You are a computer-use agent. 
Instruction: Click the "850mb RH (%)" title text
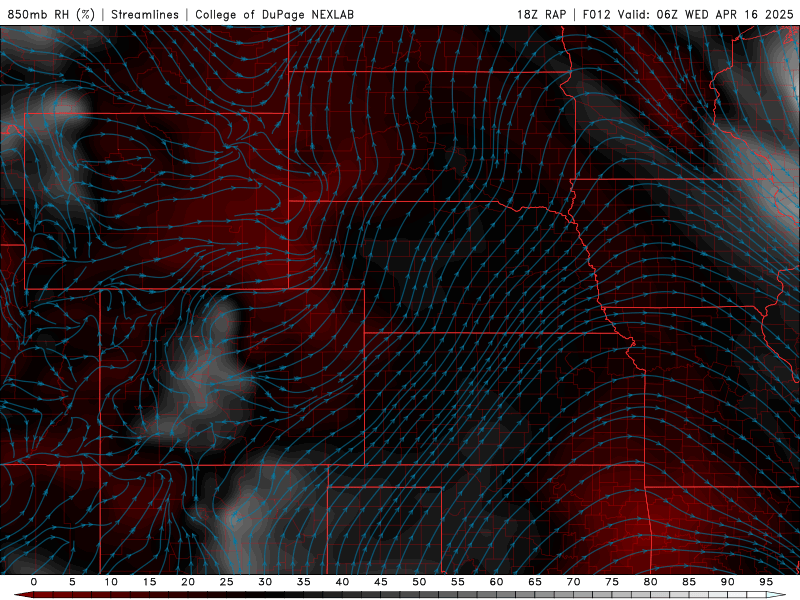(51, 14)
